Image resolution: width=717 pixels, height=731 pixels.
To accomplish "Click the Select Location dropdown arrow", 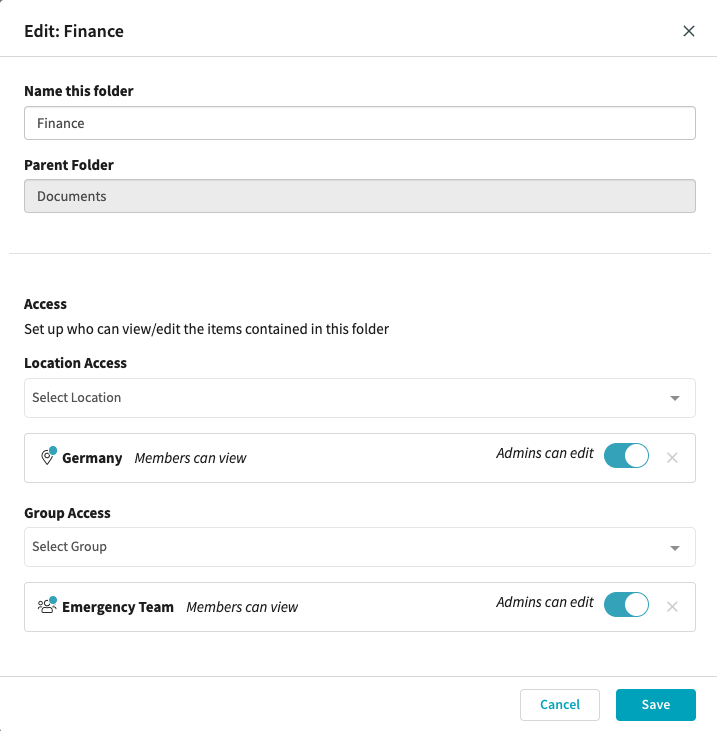I will click(x=675, y=398).
